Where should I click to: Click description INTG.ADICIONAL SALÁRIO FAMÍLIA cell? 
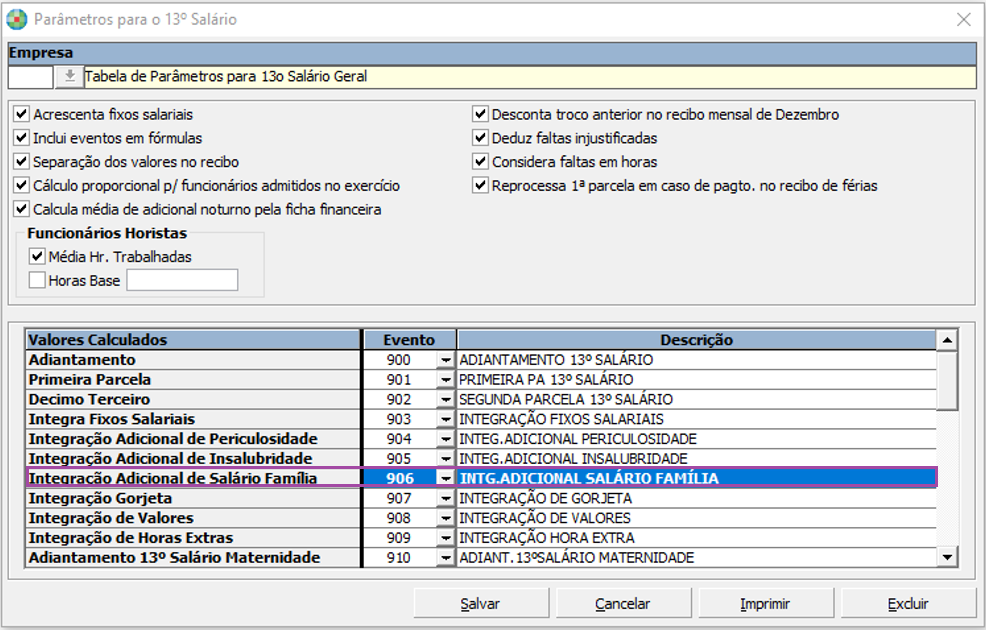point(697,479)
